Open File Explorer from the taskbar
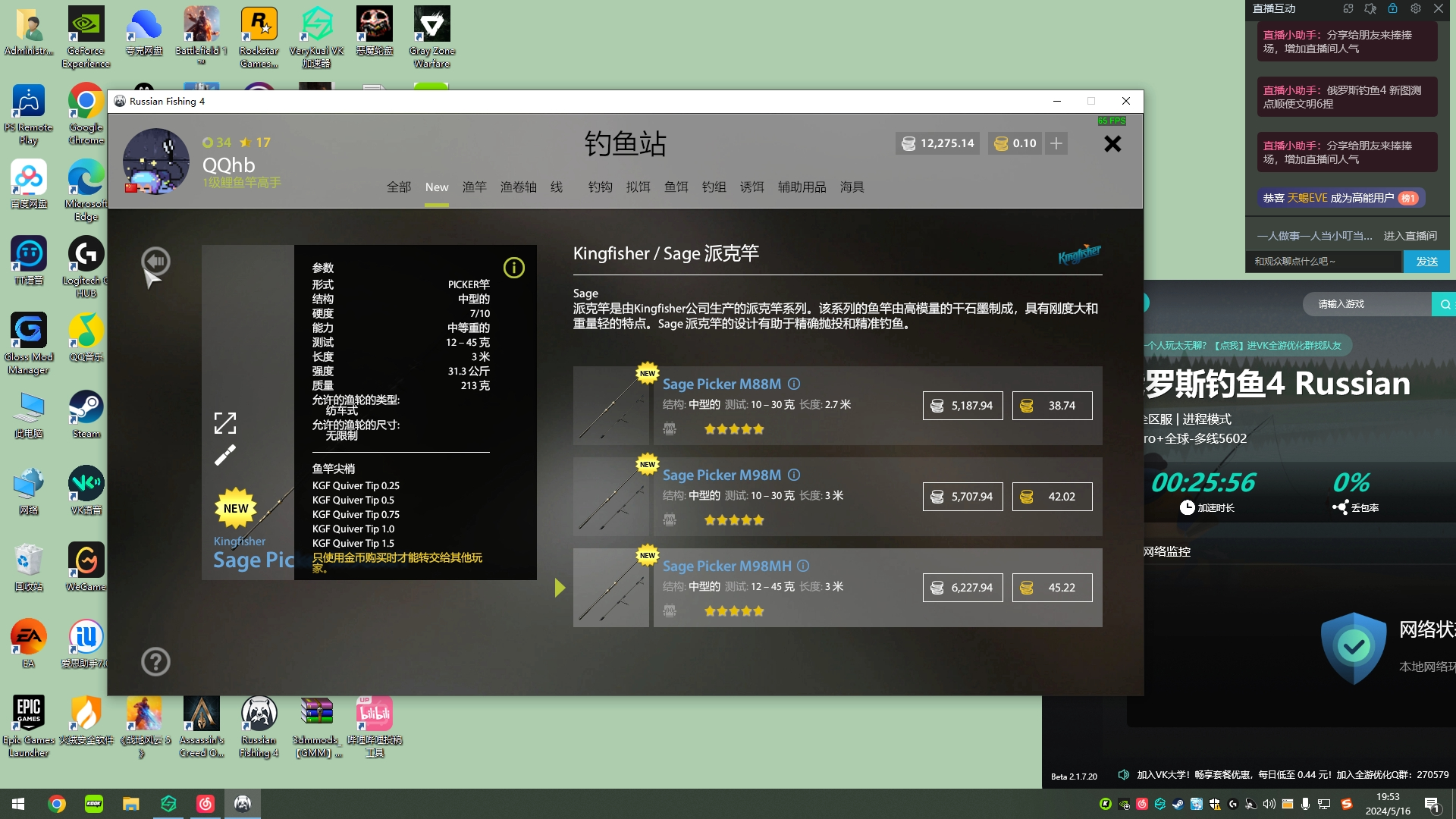 [131, 804]
